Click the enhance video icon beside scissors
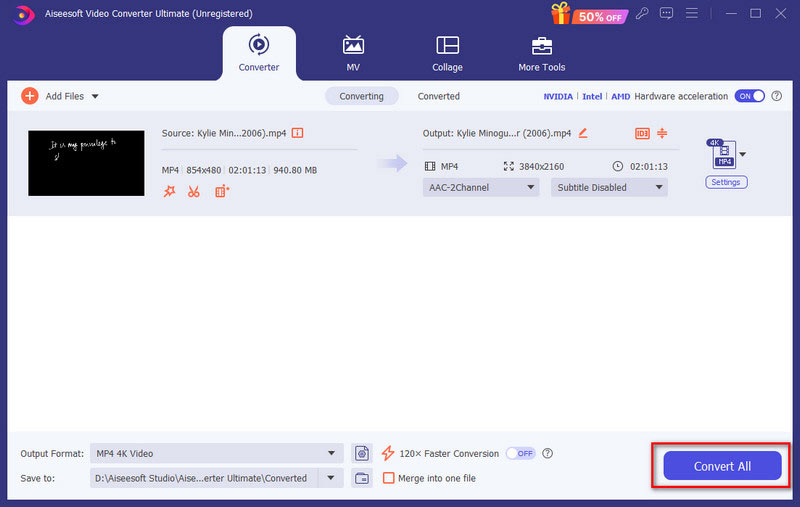Image resolution: width=800 pixels, height=507 pixels. coord(222,191)
